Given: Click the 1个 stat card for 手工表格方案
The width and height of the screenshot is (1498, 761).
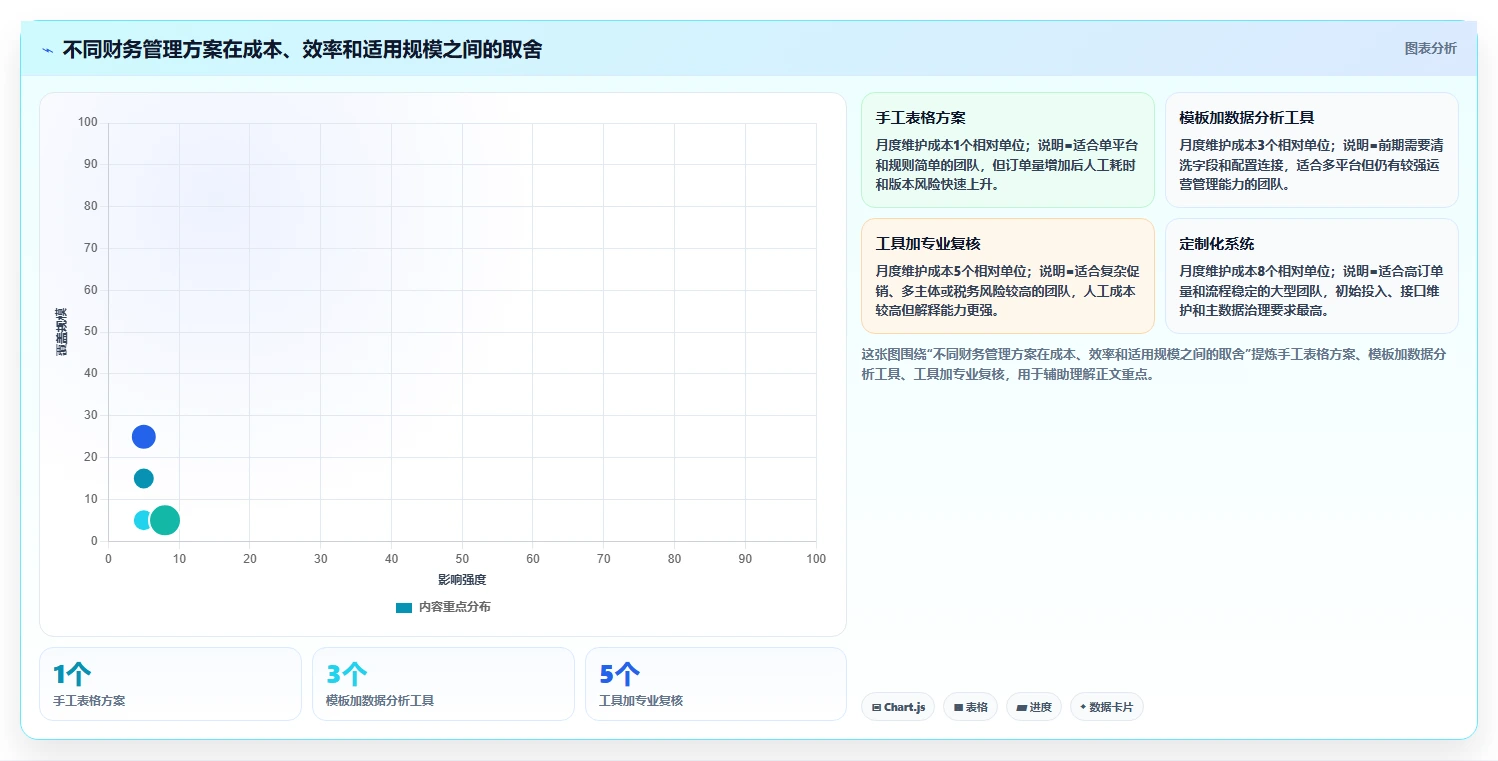Looking at the screenshot, I should click(170, 684).
